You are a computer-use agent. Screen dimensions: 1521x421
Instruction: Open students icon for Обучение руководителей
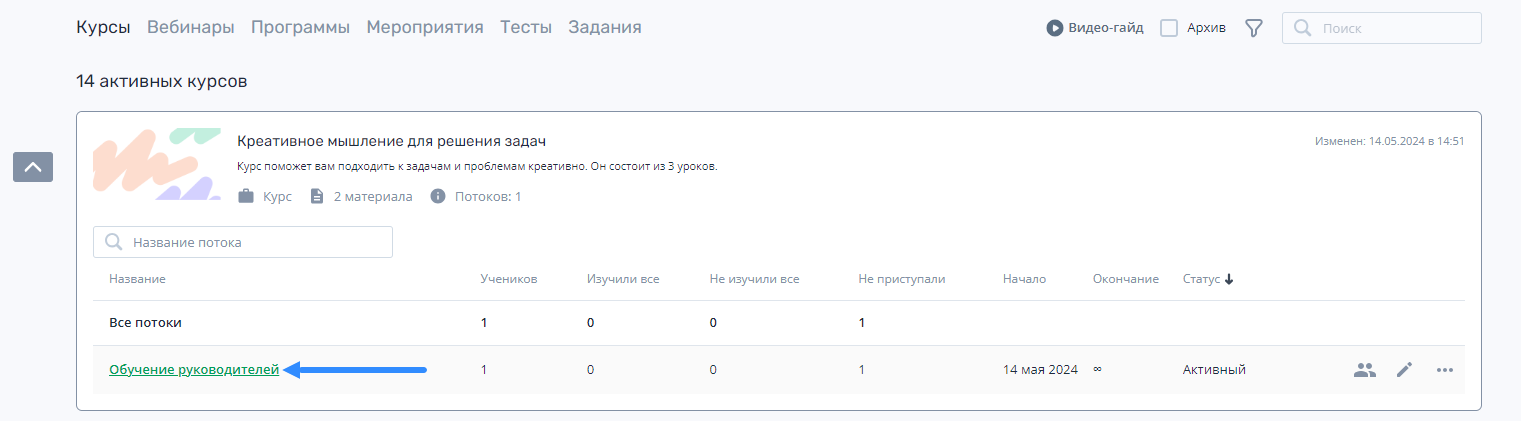pos(1365,370)
